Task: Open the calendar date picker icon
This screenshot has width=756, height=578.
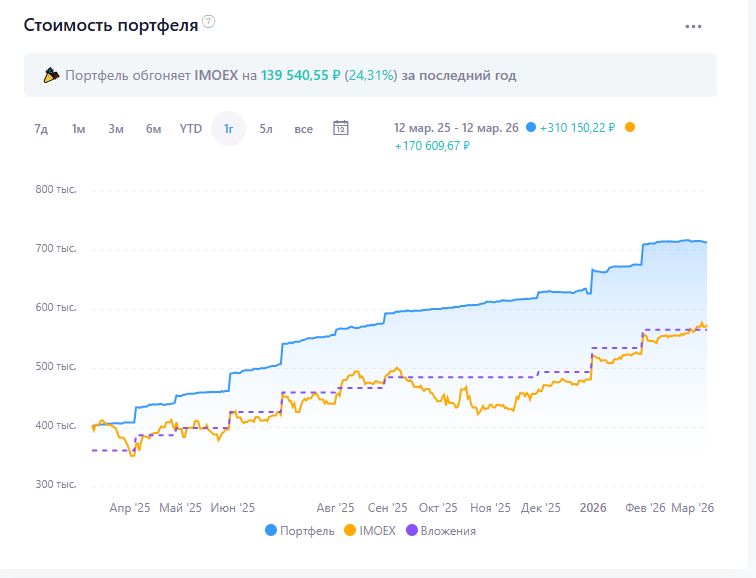Action: point(340,128)
